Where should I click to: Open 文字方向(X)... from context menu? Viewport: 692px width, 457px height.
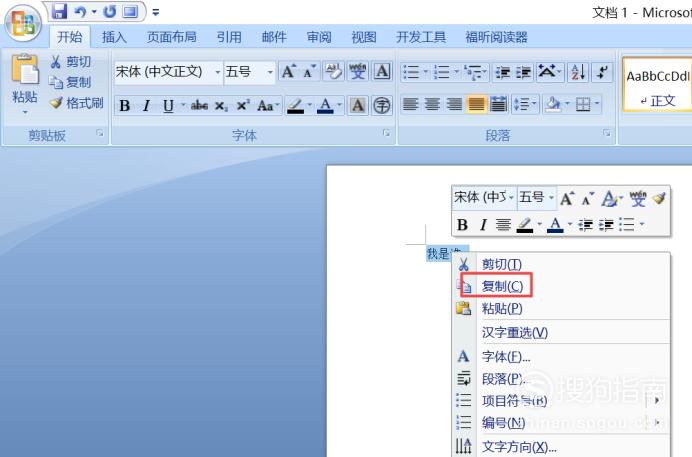pyautogui.click(x=561, y=446)
